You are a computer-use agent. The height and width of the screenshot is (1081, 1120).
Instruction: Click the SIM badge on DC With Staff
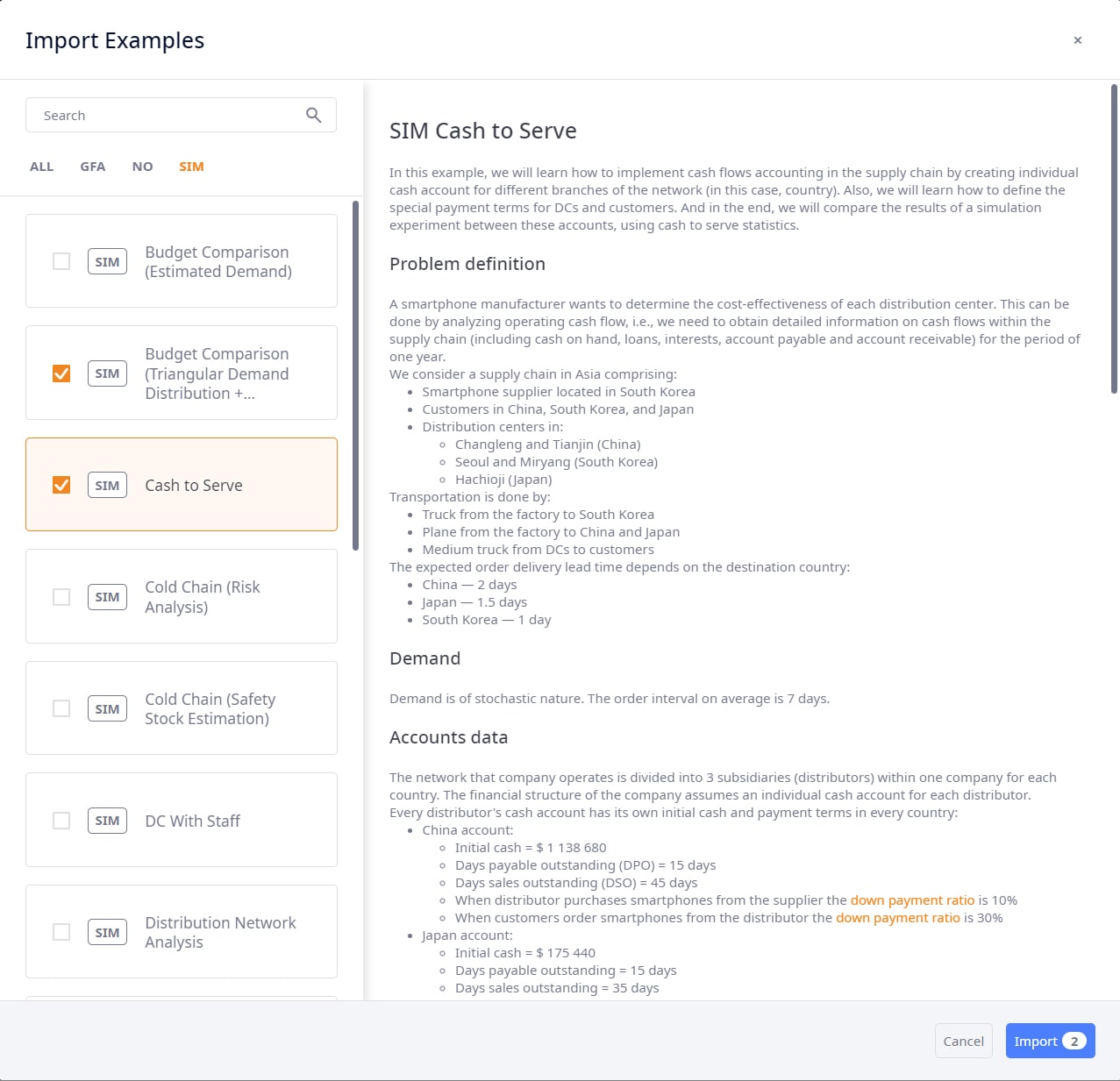coord(107,821)
